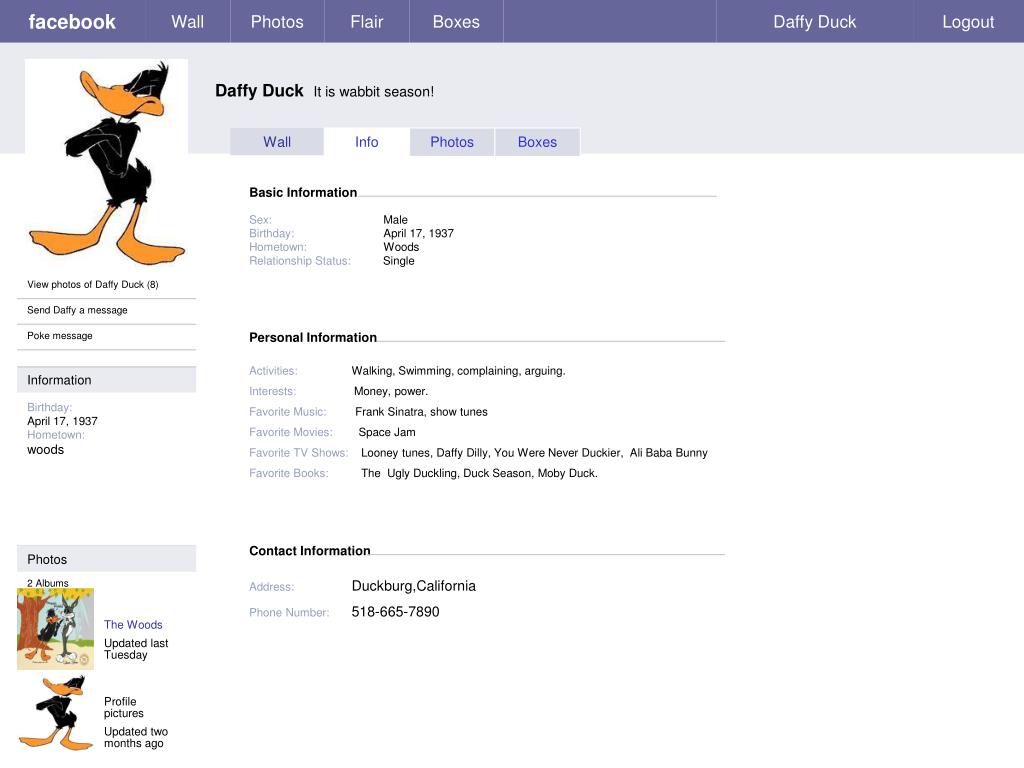Click the Basic Information section heading
Viewport: 1024px width, 768px height.
pos(303,192)
